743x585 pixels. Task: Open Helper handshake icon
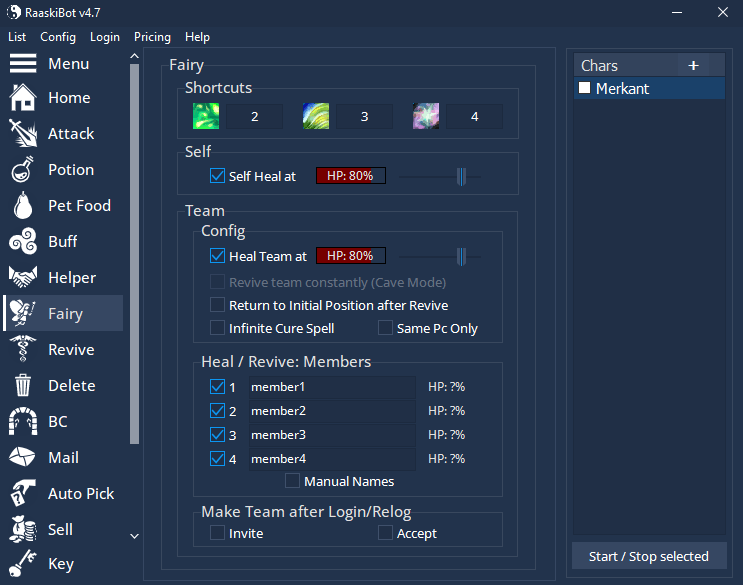click(x=23, y=278)
